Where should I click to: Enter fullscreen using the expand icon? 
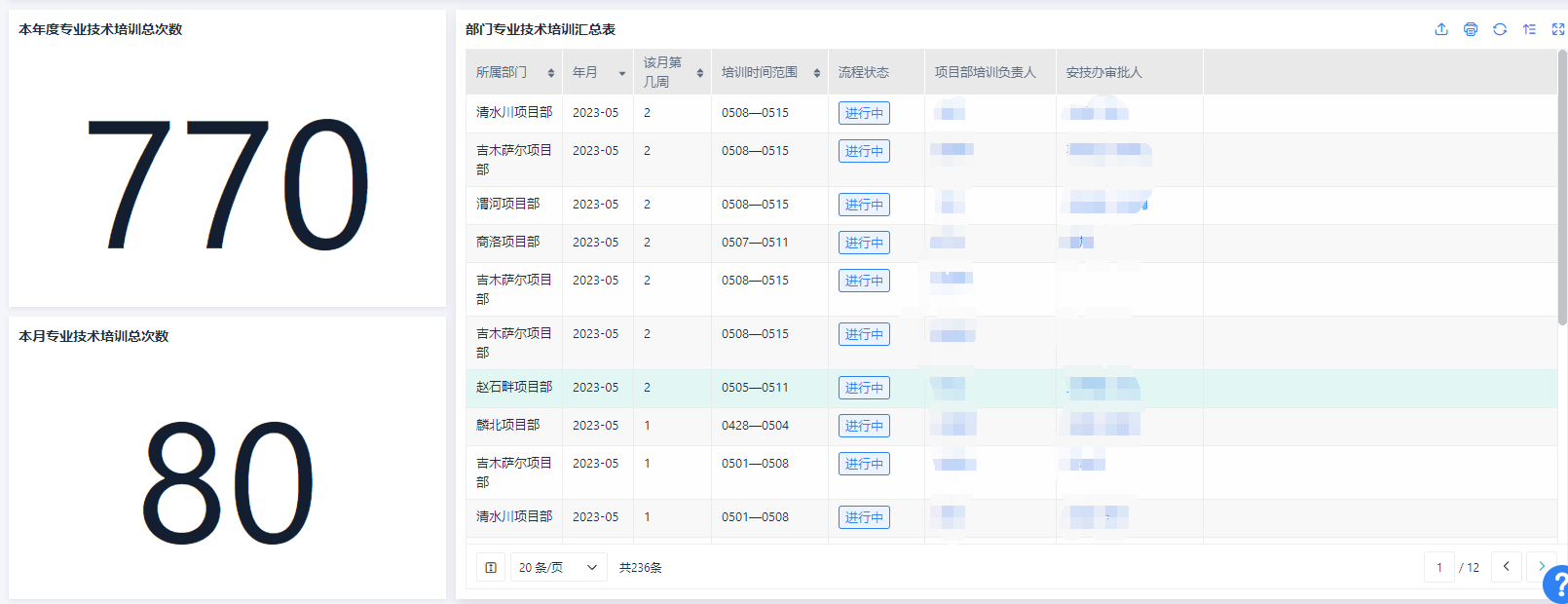point(1557,29)
